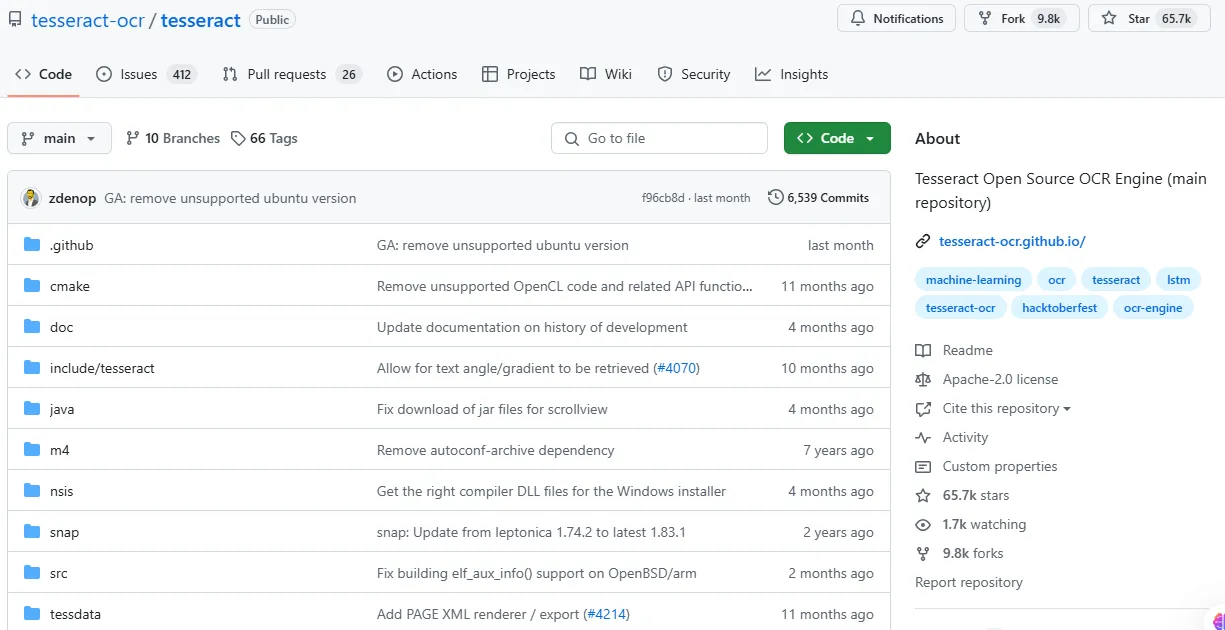
Task: Click the Activity pulse icon
Action: coord(923,437)
